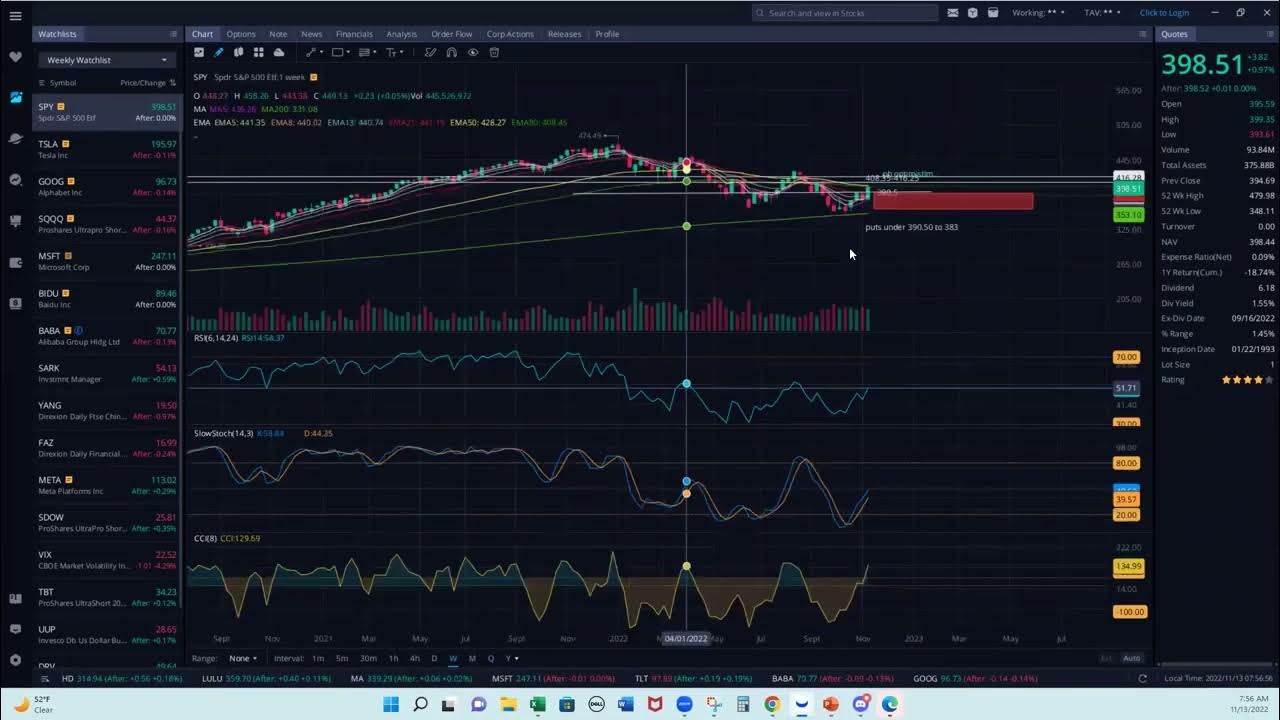This screenshot has height=720, width=1280.
Task: Open the Quotes panel menu icon
Action: click(x=1270, y=34)
